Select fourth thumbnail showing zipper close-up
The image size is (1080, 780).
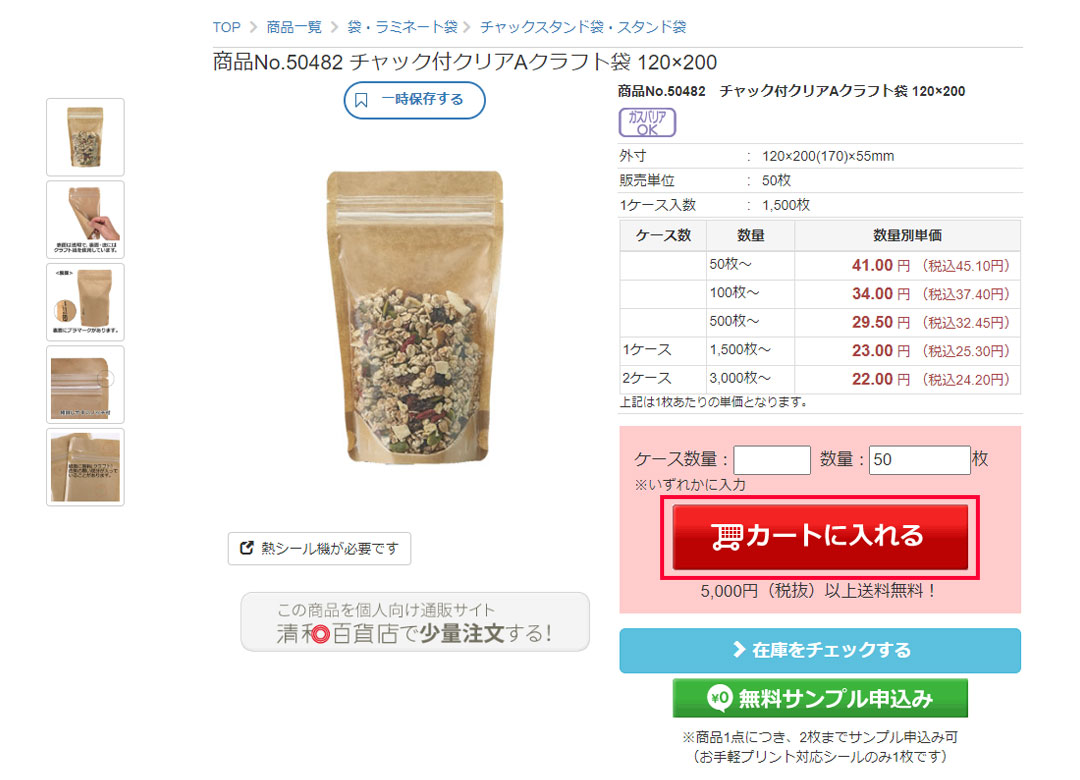pos(85,384)
